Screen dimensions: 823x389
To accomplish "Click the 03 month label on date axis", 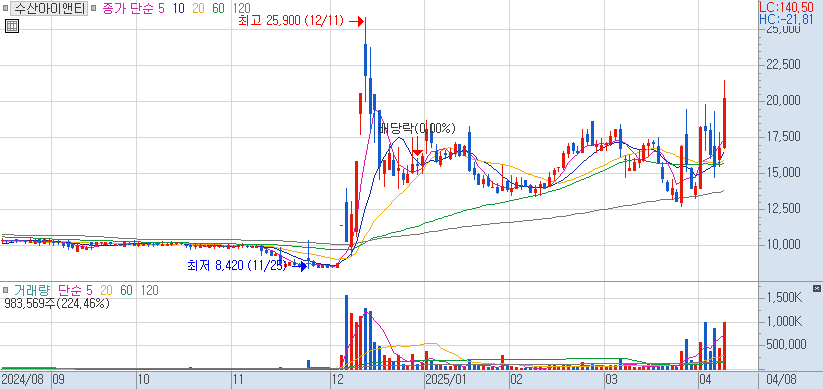I will pyautogui.click(x=611, y=379).
